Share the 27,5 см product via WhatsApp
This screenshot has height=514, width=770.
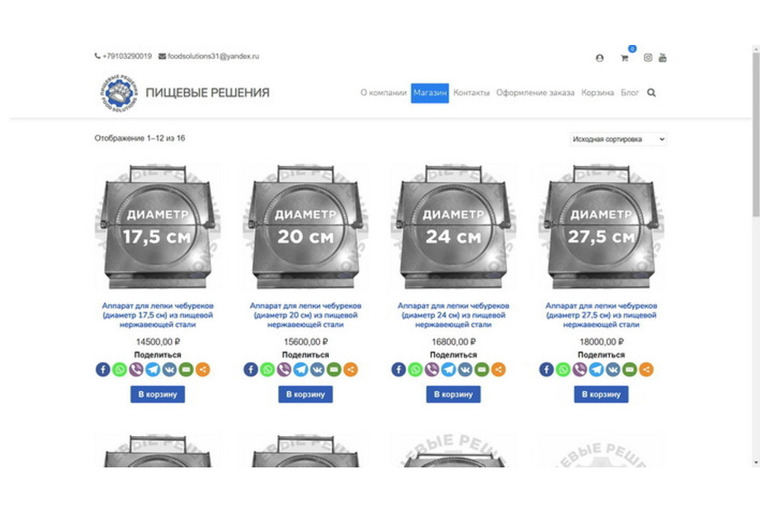563,369
